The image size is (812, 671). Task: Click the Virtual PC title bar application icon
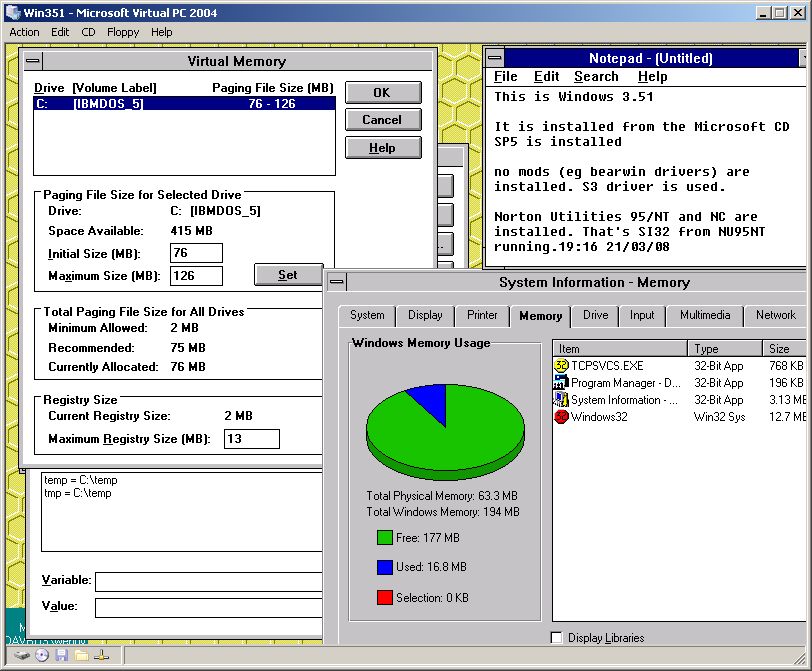(12, 12)
